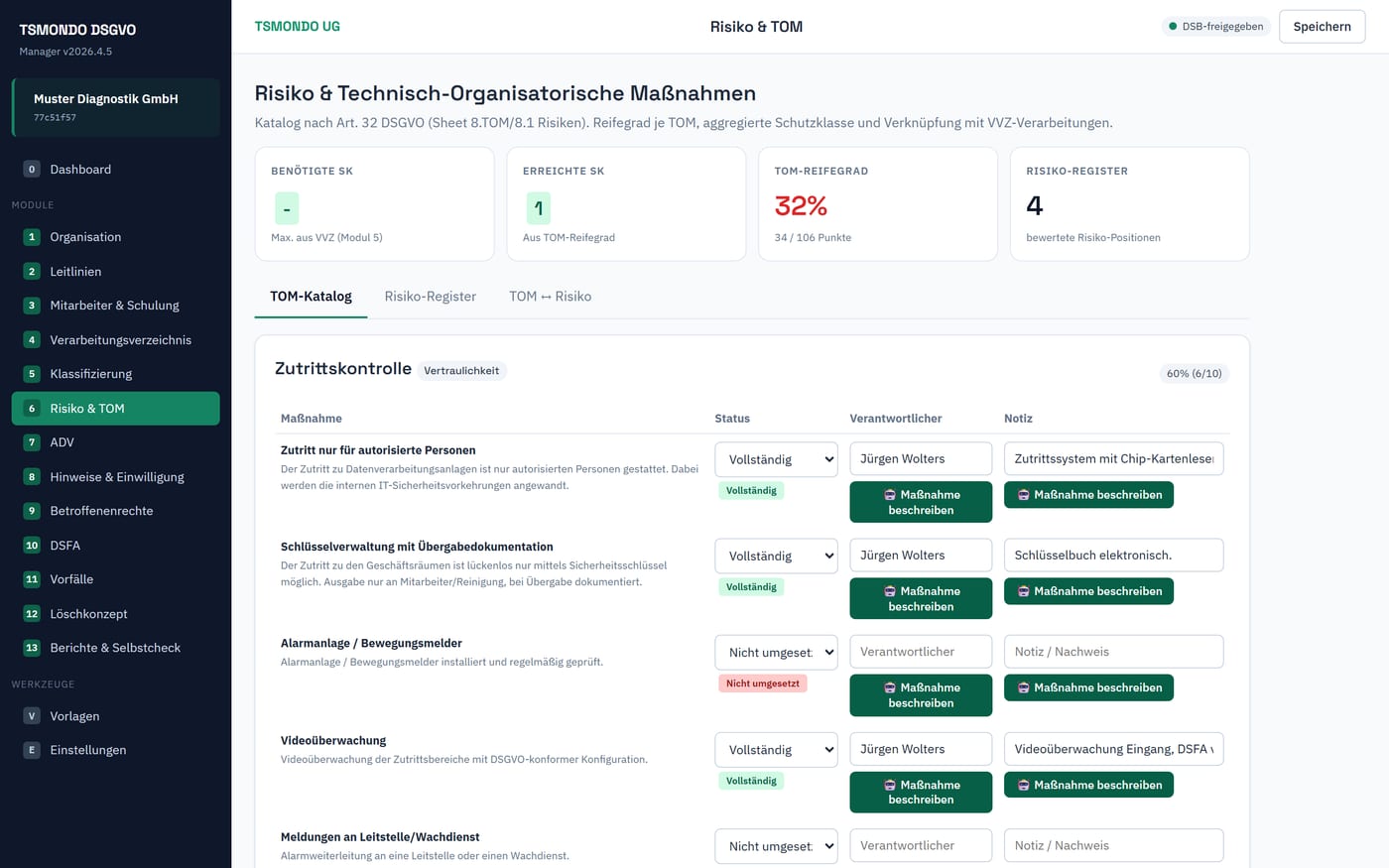Click the number 11 badge for Vorfälle
The height and width of the screenshot is (868, 1389).
(32, 579)
